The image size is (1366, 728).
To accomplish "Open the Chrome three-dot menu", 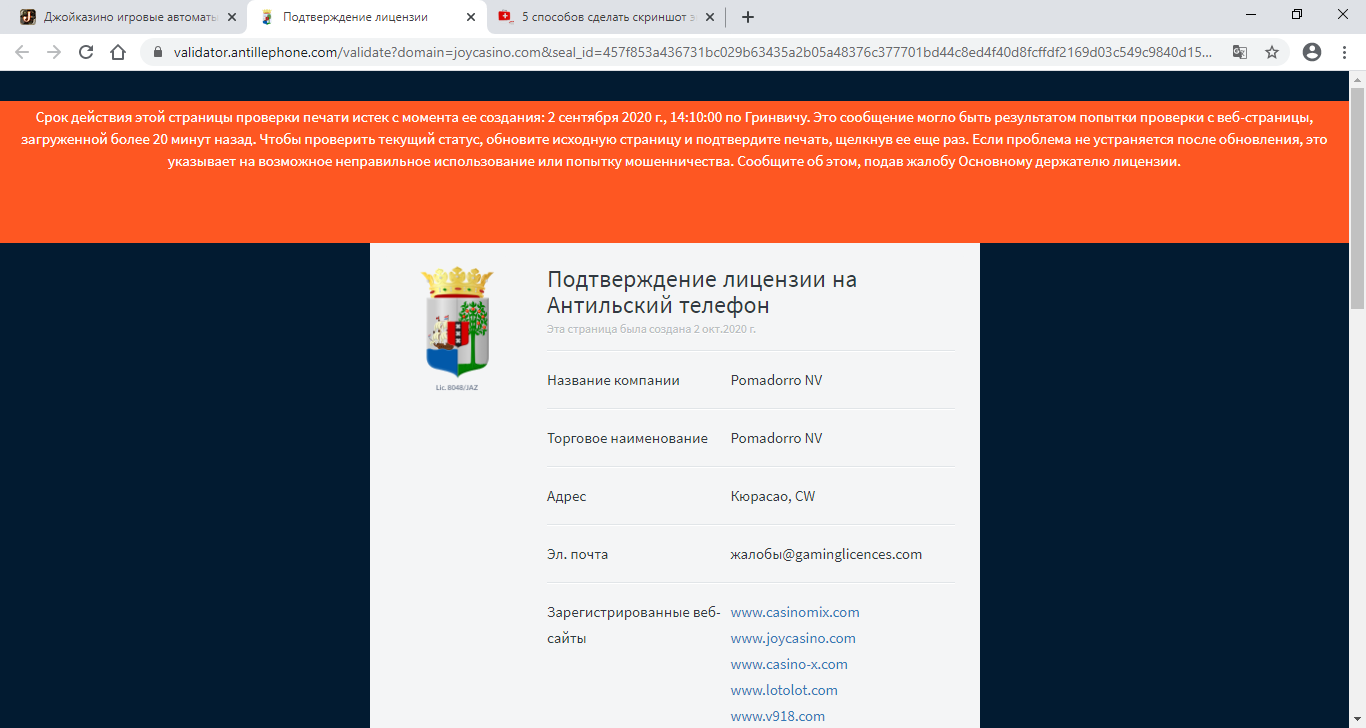I will pos(1345,52).
